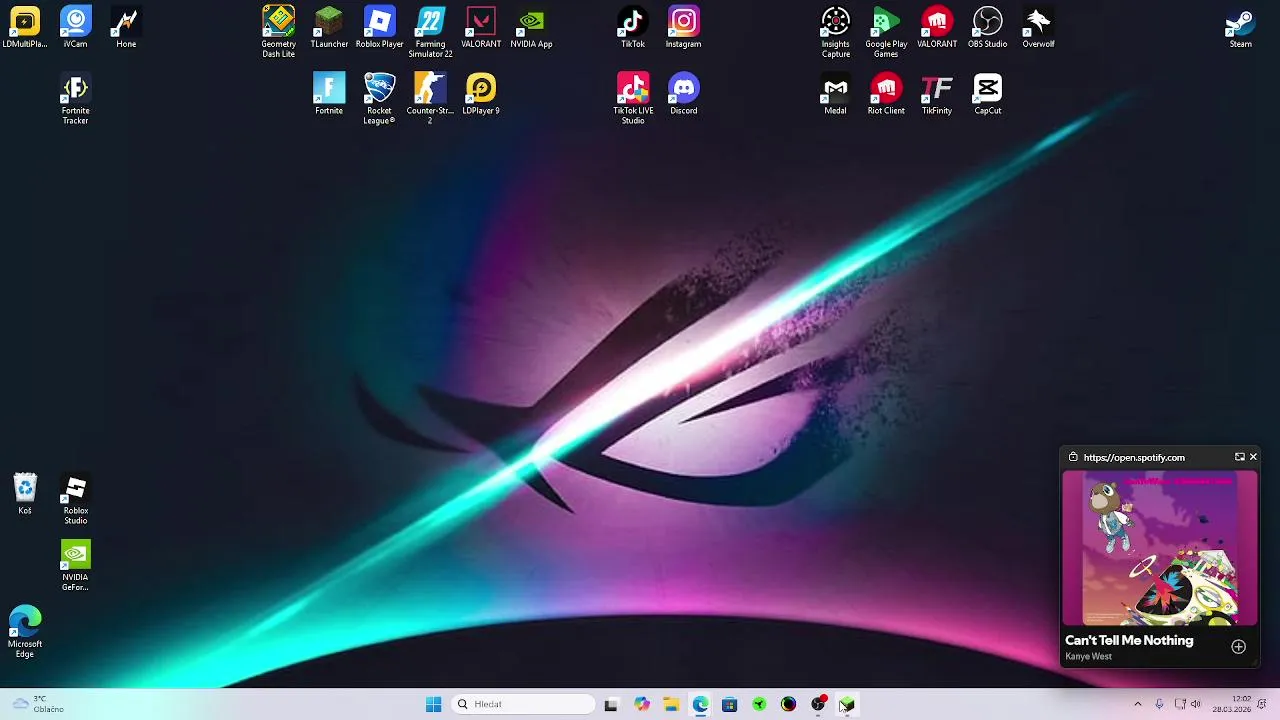Open the TikTok desktop shortcut
This screenshot has width=1280, height=720.
click(633, 27)
